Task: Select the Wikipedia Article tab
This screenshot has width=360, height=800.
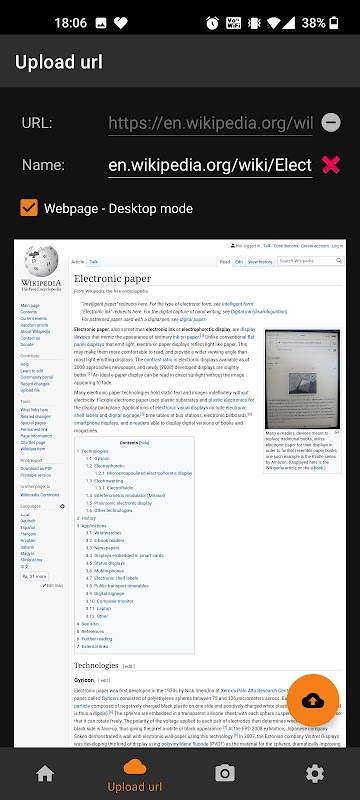Action: click(x=78, y=262)
